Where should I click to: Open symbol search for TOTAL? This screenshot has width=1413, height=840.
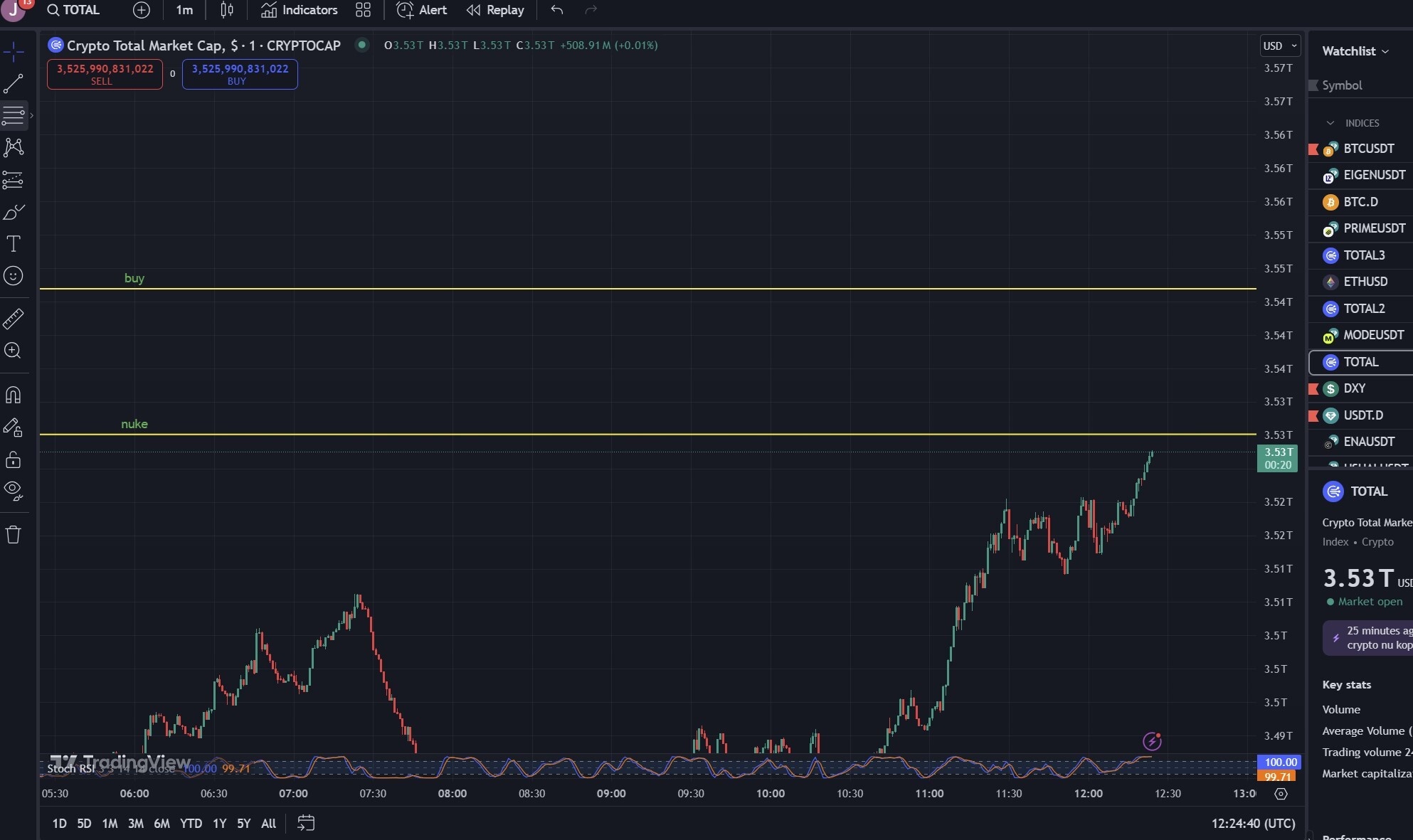click(x=73, y=10)
